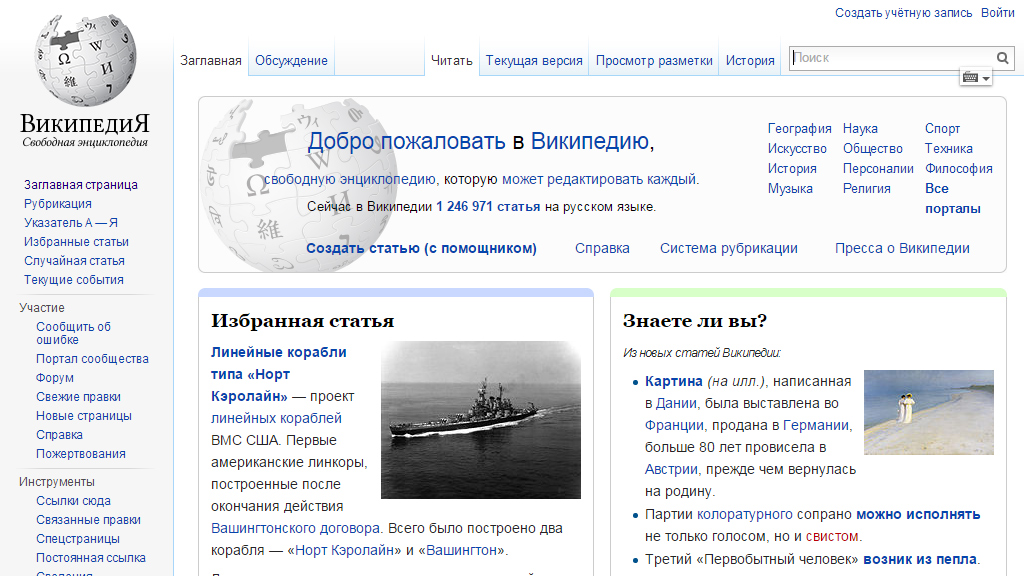Click the Картина link
Image resolution: width=1024 pixels, height=576 pixels.
point(673,381)
